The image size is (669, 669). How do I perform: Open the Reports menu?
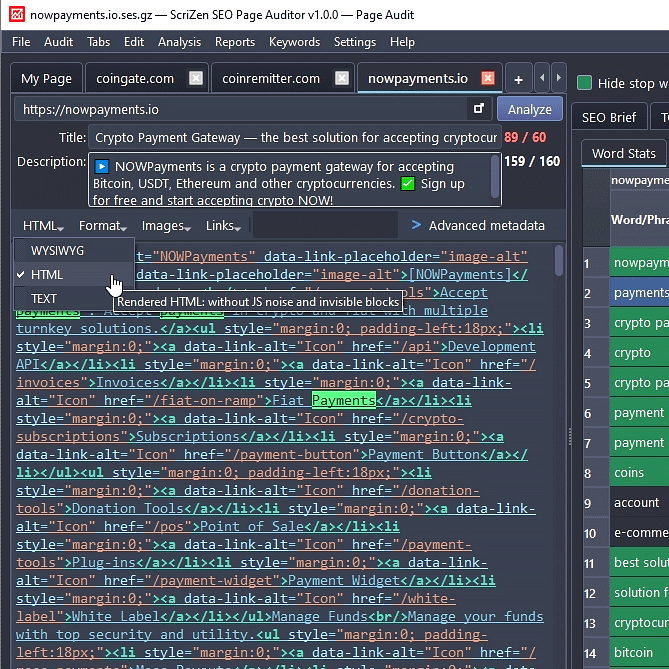tap(235, 42)
